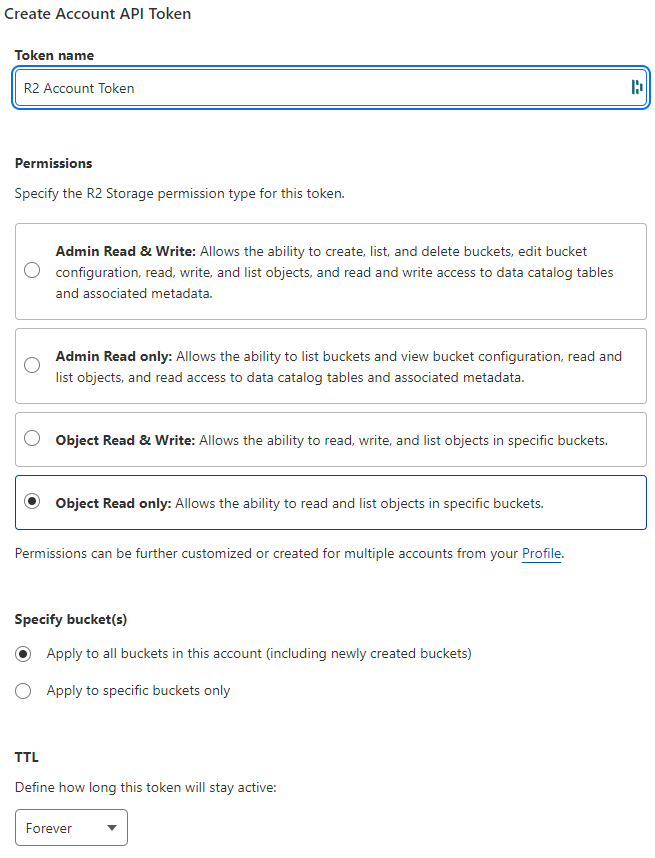Select the Object Read & Write radio button
Image resolution: width=655 pixels, height=858 pixels.
[32, 438]
